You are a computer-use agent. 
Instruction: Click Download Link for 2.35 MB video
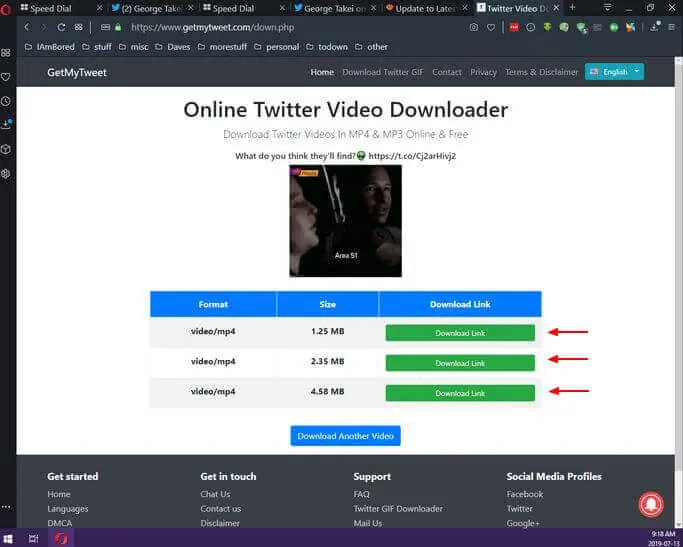pyautogui.click(x=460, y=363)
